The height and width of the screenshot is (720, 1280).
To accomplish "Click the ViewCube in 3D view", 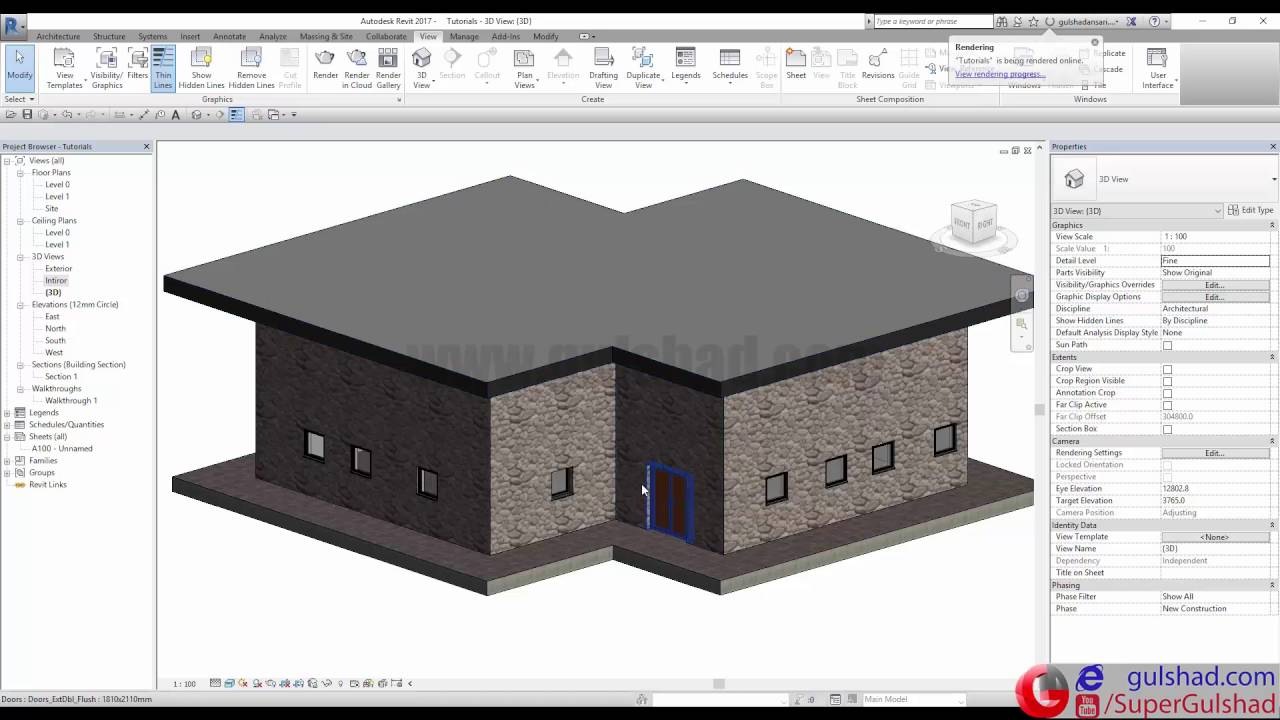I will pyautogui.click(x=973, y=222).
